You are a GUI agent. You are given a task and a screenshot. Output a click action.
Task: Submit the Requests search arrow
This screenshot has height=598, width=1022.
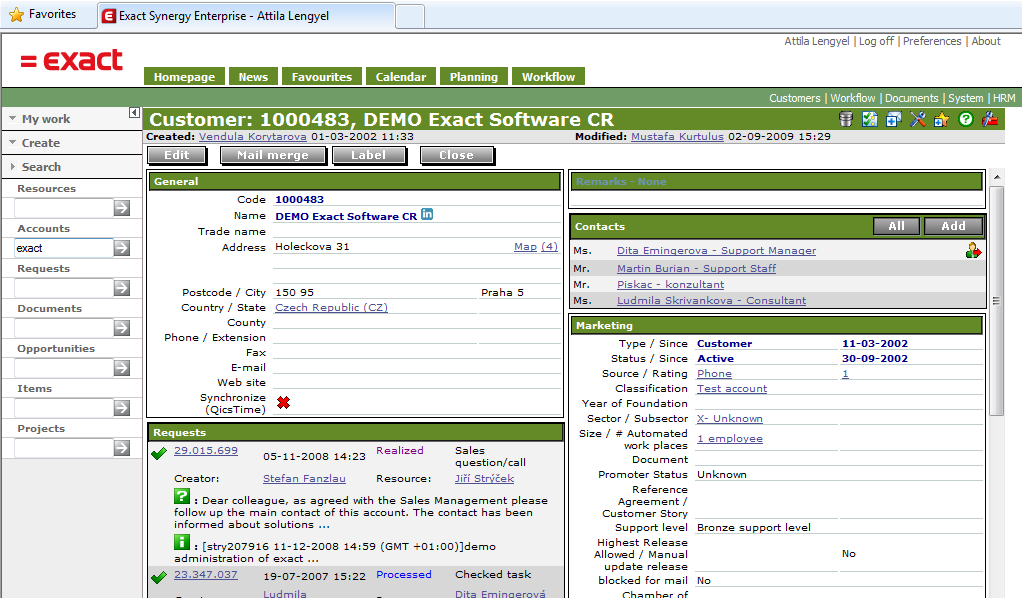point(122,288)
